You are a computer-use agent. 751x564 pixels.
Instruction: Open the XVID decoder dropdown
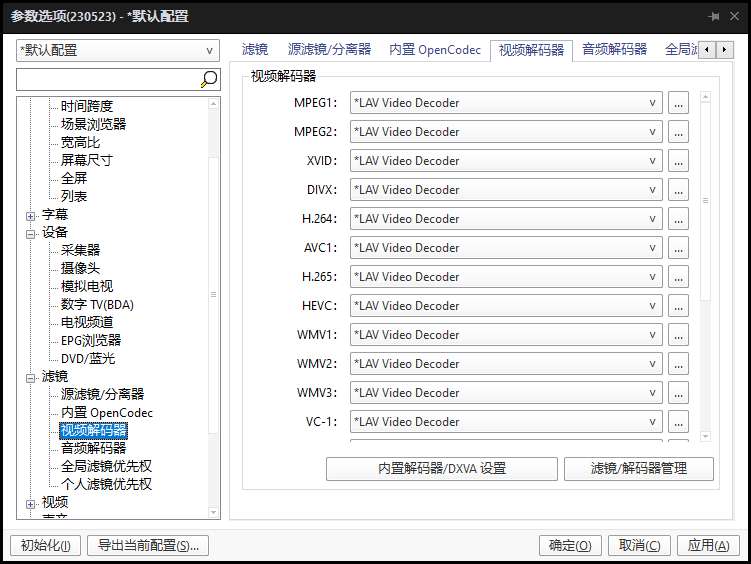point(505,161)
